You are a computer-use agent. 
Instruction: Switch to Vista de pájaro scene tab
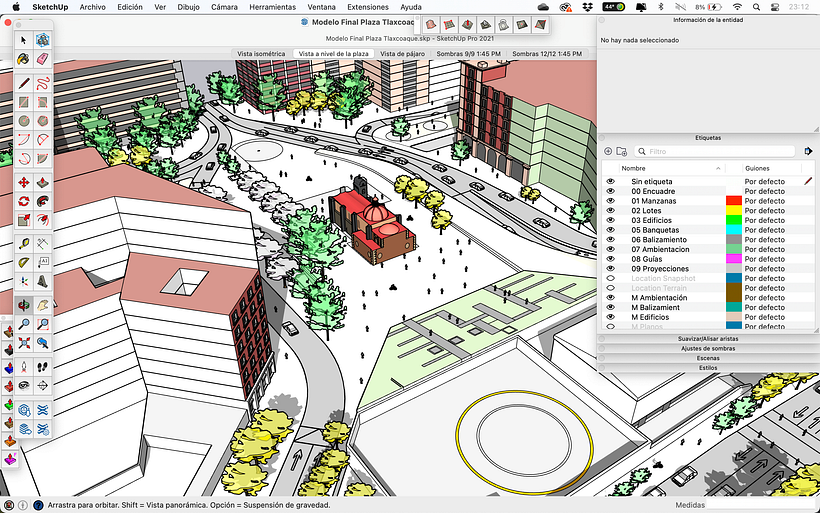(x=402, y=53)
